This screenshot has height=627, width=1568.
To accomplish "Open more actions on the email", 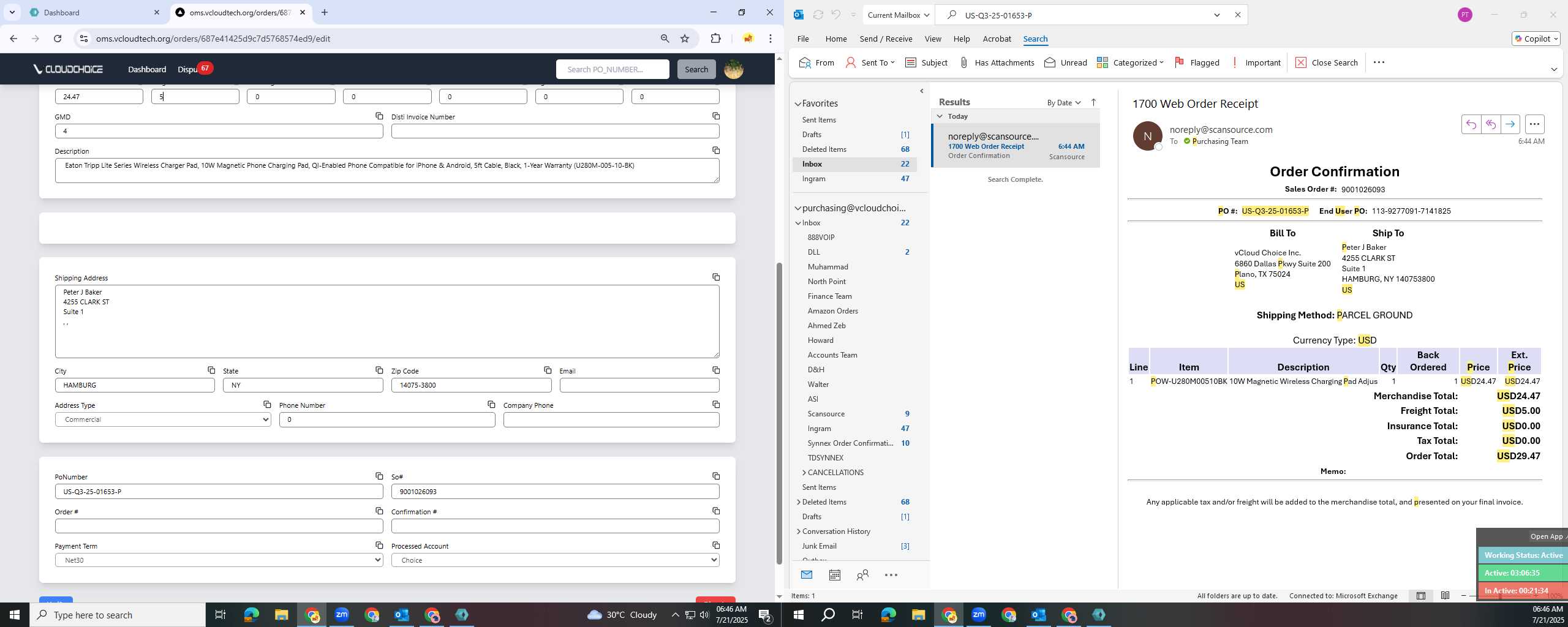I will (x=1534, y=124).
